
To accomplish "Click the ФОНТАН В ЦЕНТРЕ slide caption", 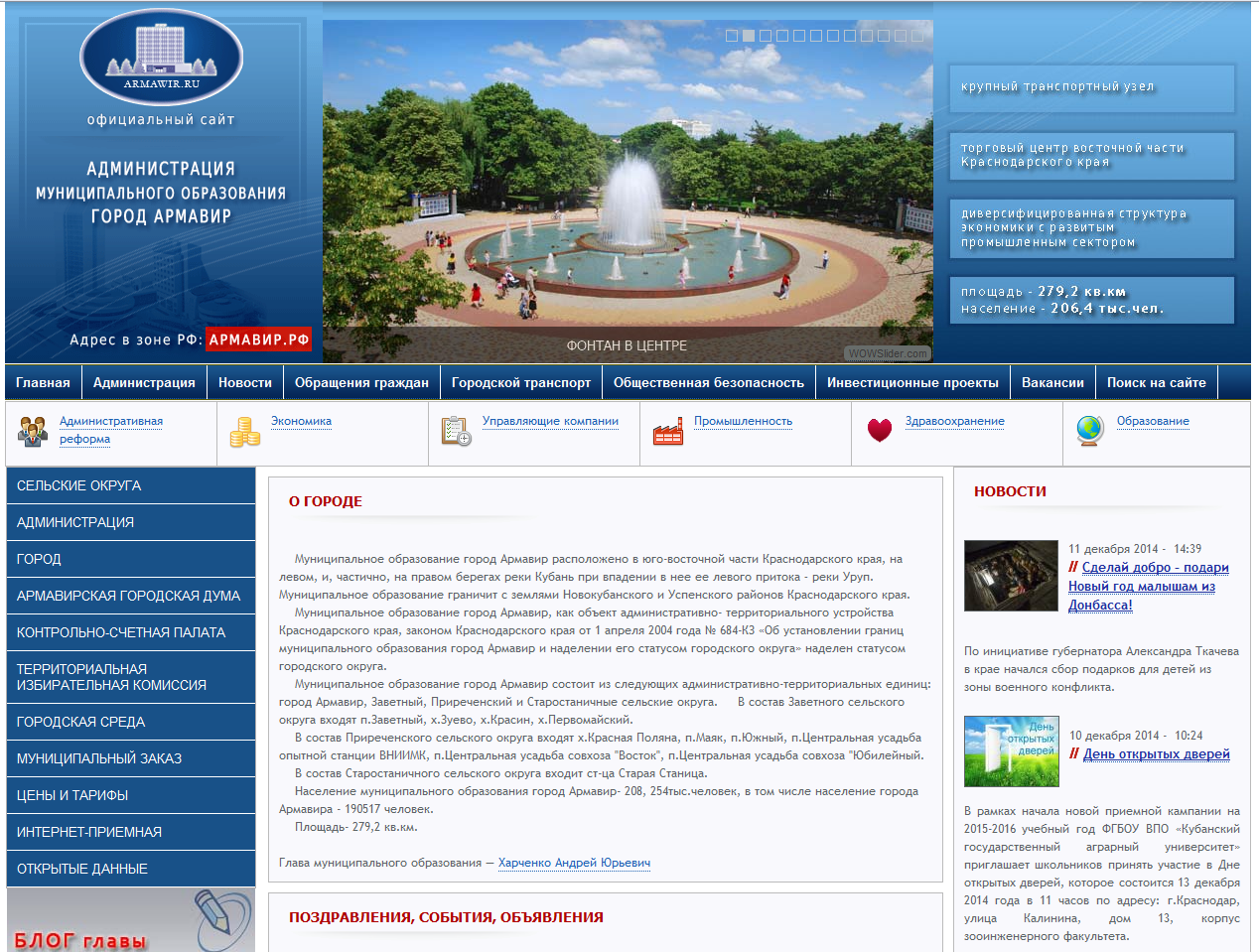I will point(627,345).
